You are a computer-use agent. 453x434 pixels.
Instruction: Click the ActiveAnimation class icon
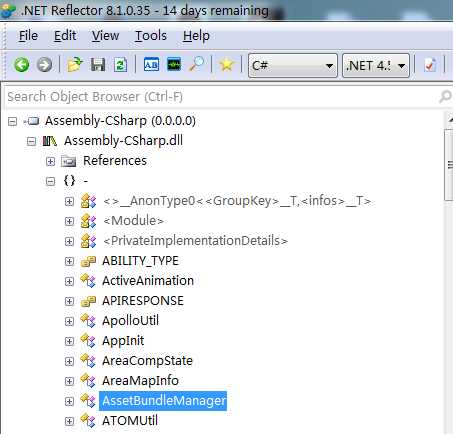point(88,281)
